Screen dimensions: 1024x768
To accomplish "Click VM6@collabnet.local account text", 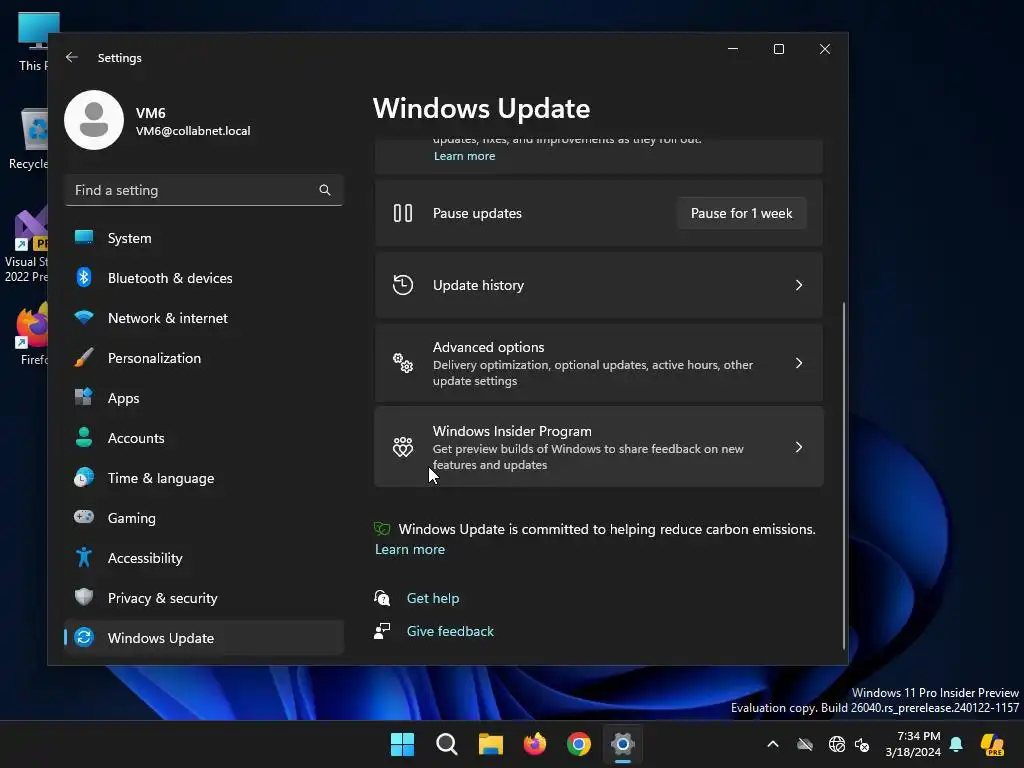I will click(193, 131).
